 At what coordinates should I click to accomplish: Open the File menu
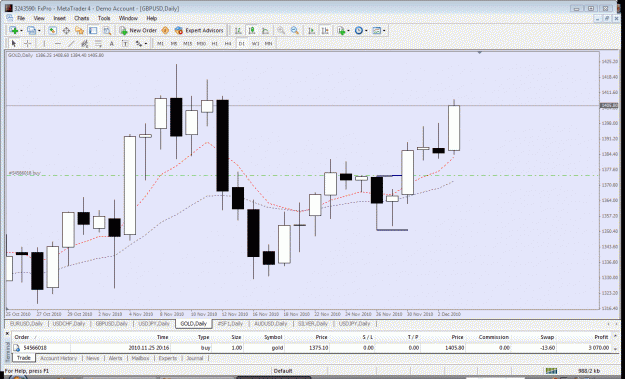click(x=21, y=18)
